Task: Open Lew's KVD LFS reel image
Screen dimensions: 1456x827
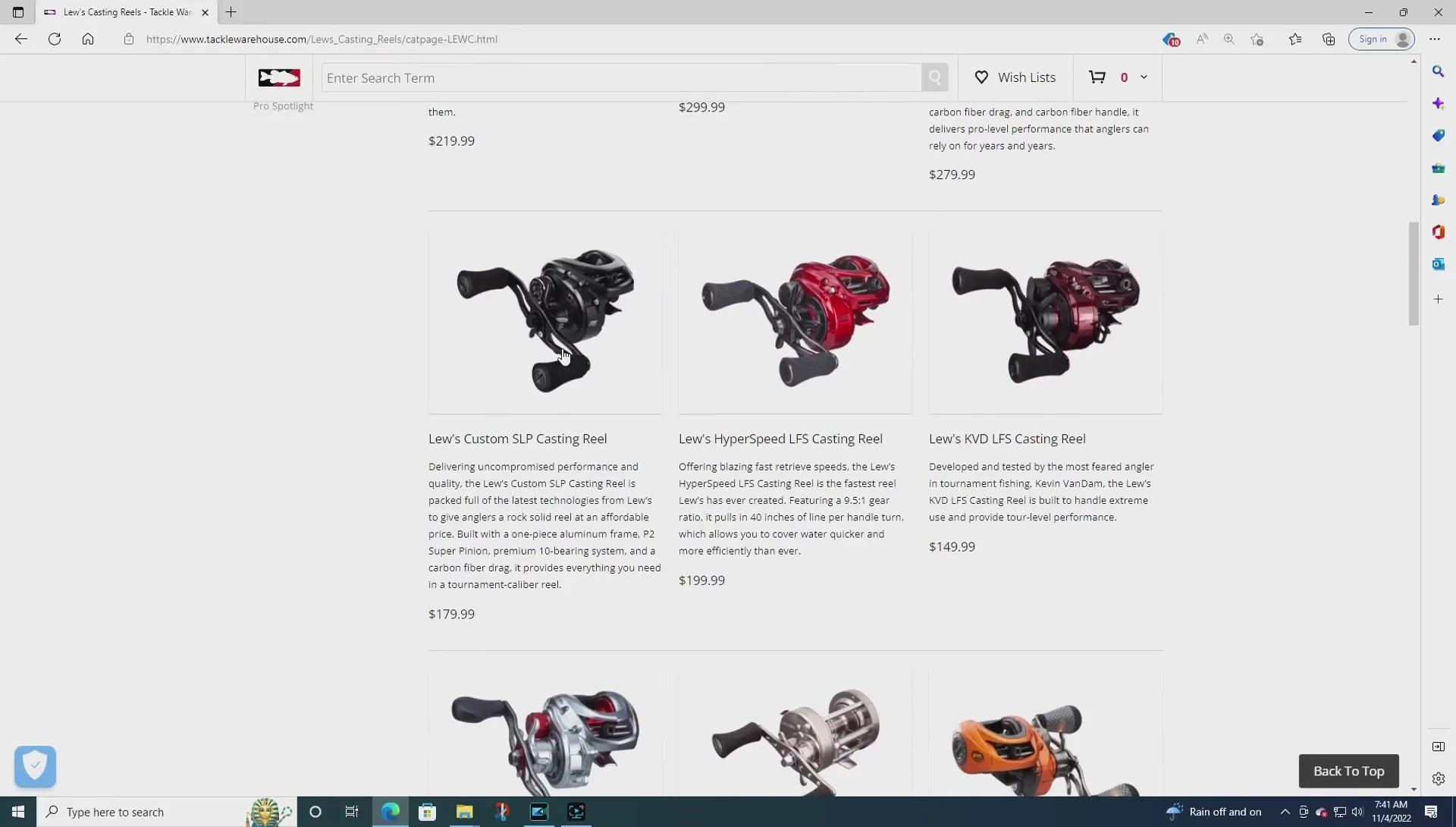Action: tap(1046, 322)
